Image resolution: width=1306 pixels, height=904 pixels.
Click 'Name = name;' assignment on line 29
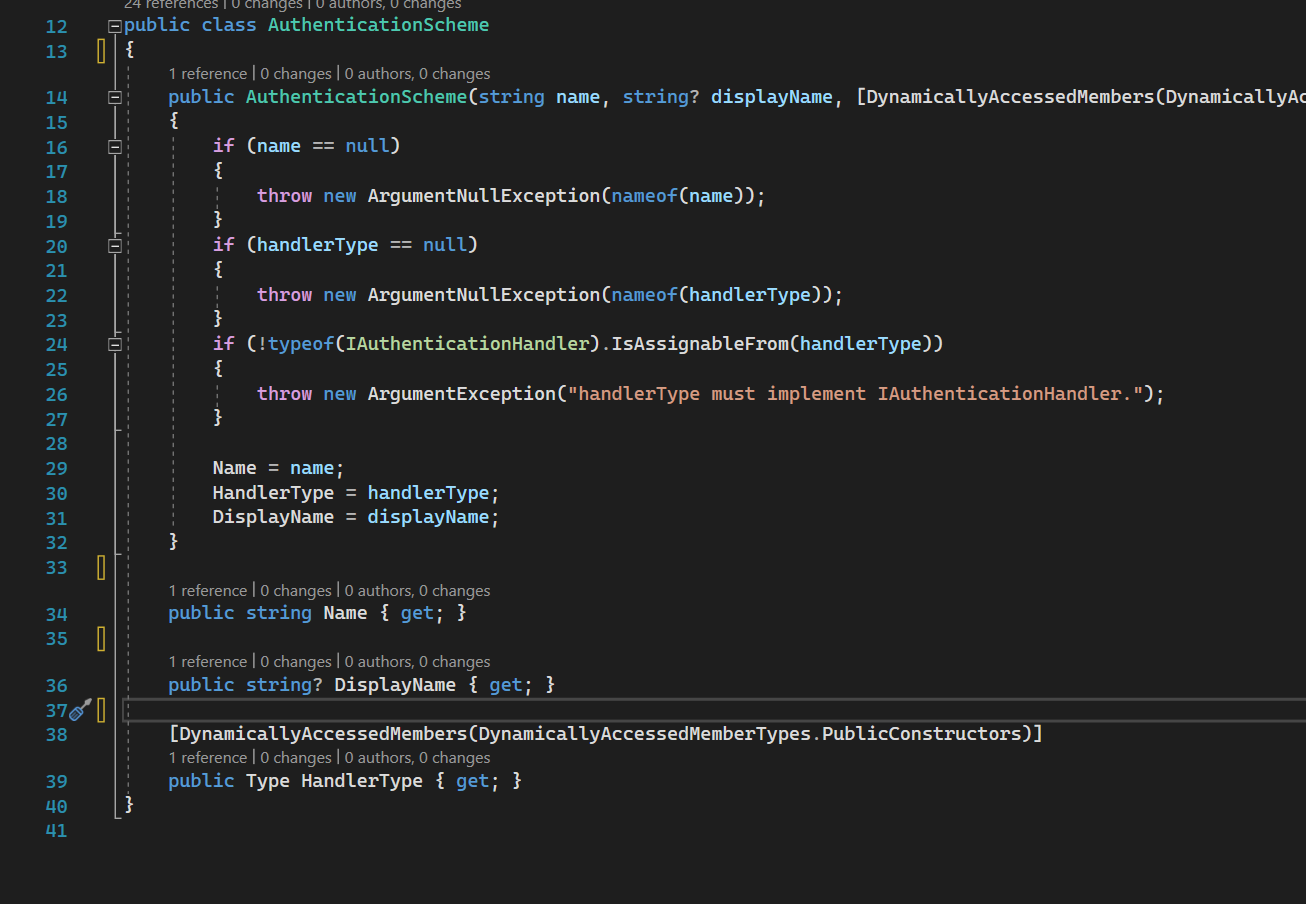tap(279, 468)
